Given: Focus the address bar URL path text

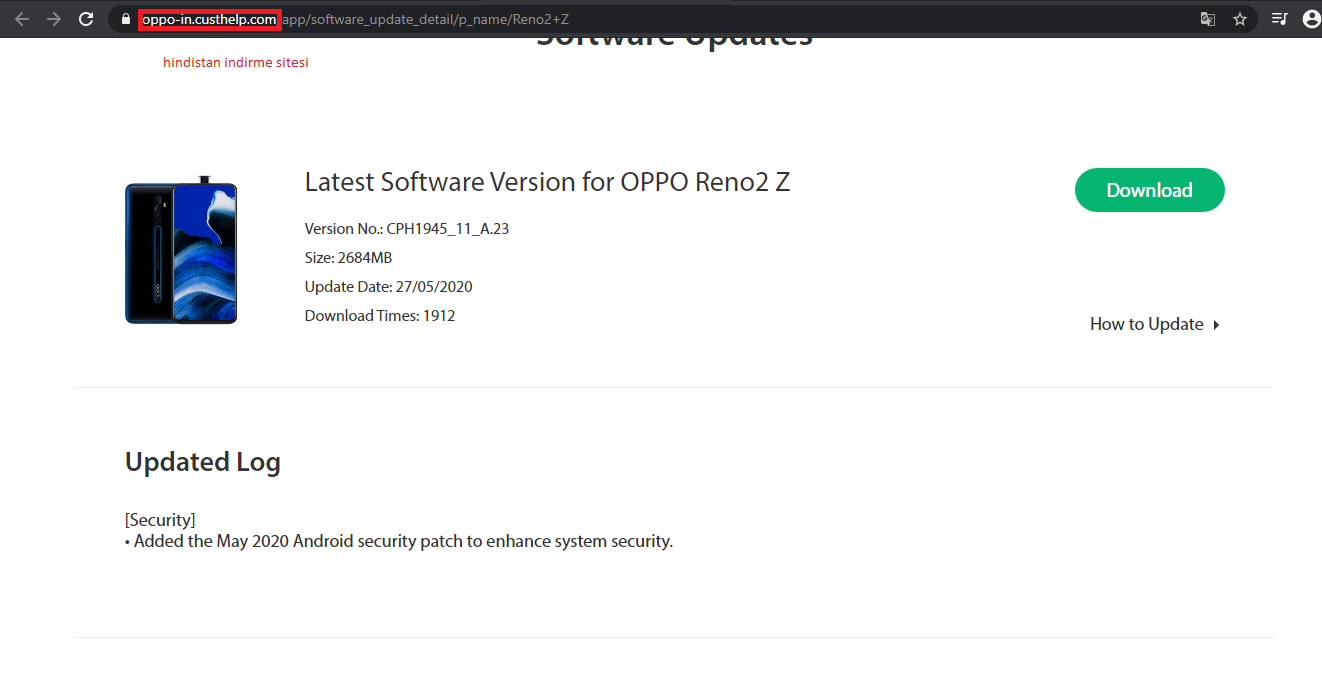Looking at the screenshot, I should 426,19.
